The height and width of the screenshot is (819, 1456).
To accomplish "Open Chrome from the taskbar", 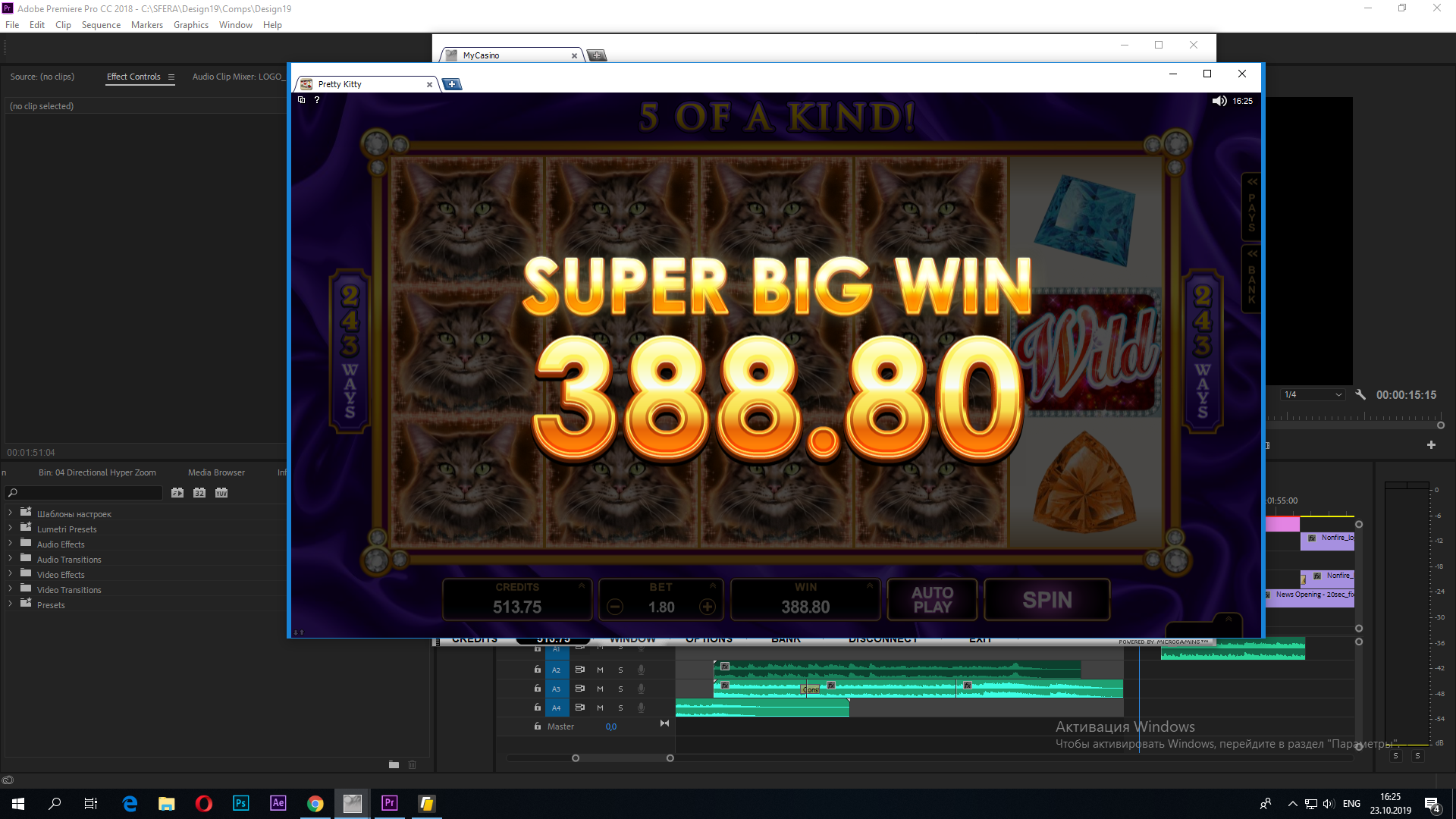I will tap(315, 803).
